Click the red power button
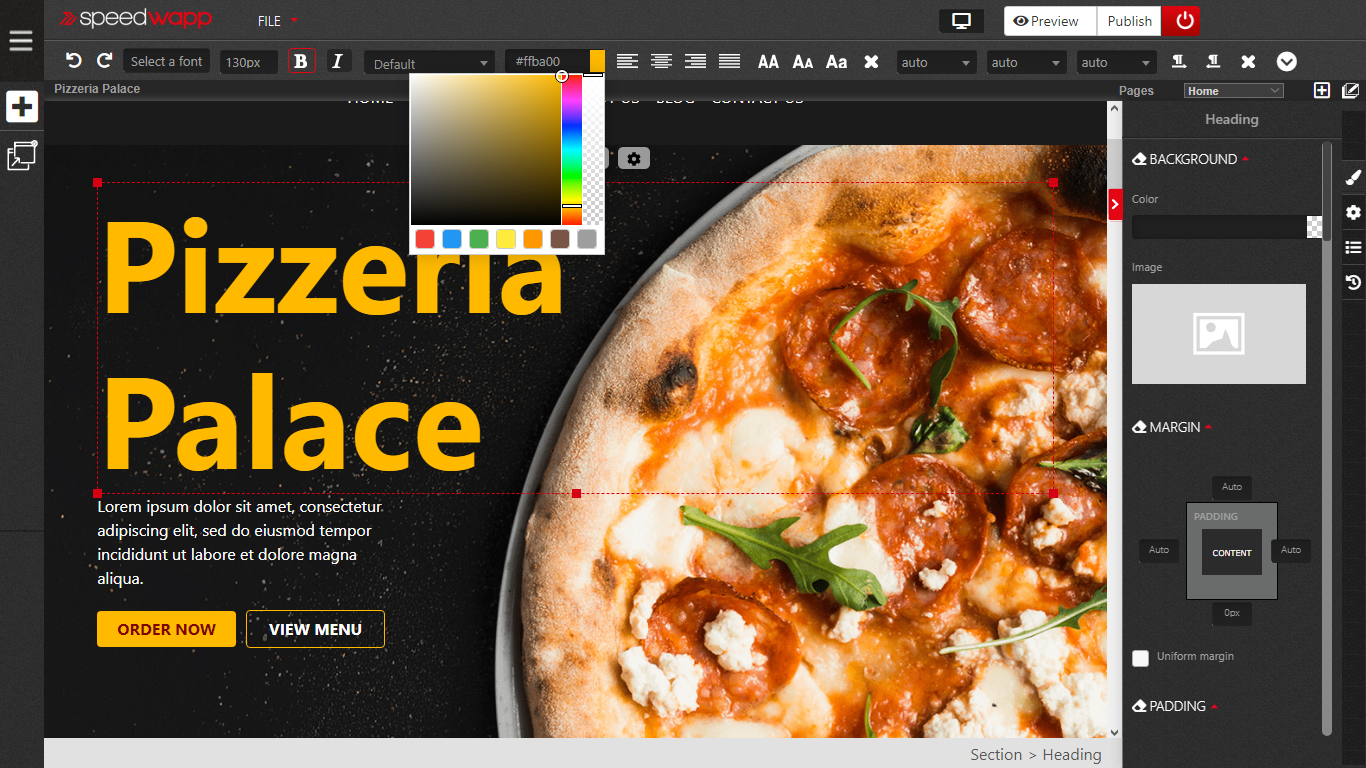 coord(1181,21)
